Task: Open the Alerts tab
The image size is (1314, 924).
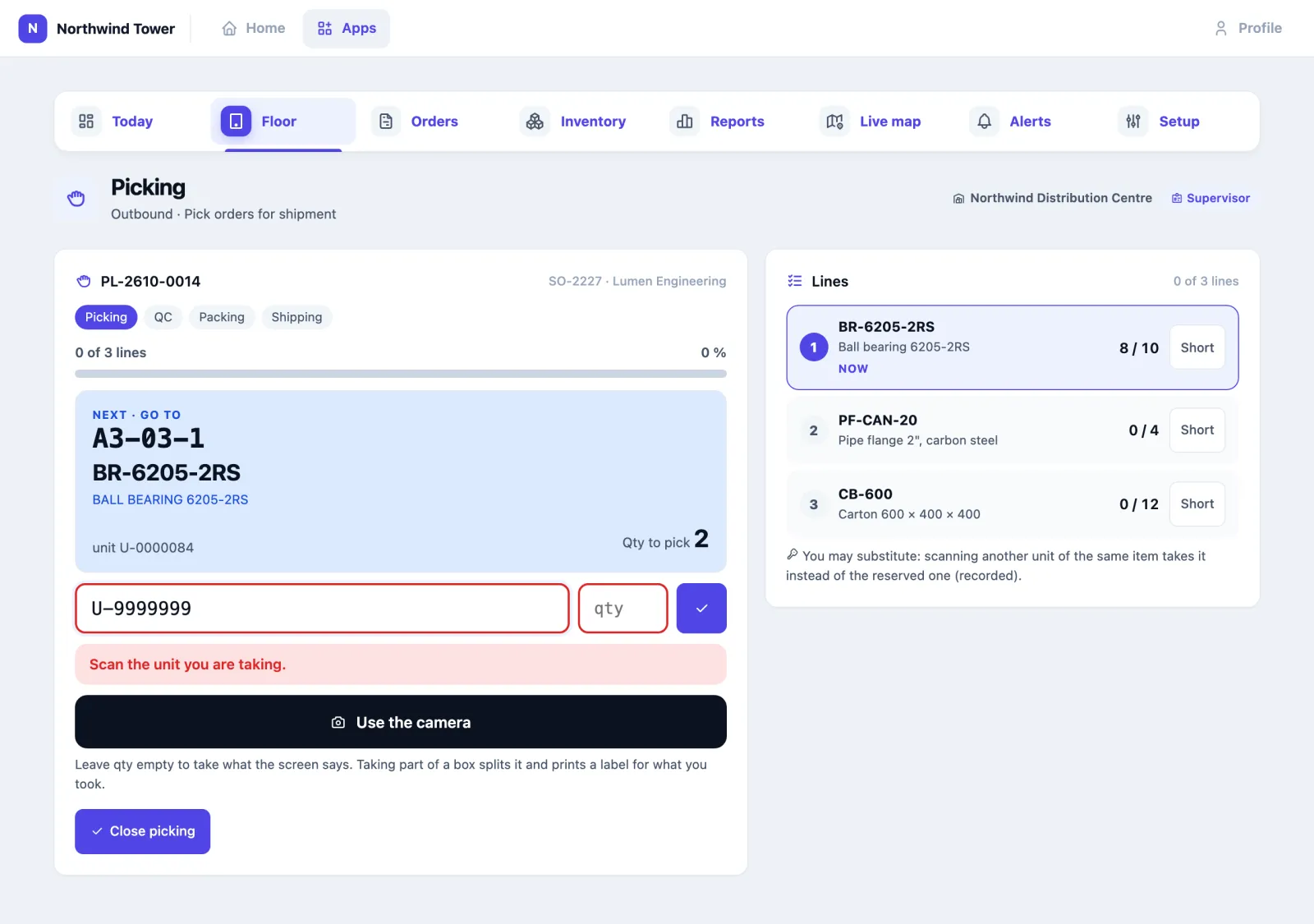Action: coord(1031,122)
